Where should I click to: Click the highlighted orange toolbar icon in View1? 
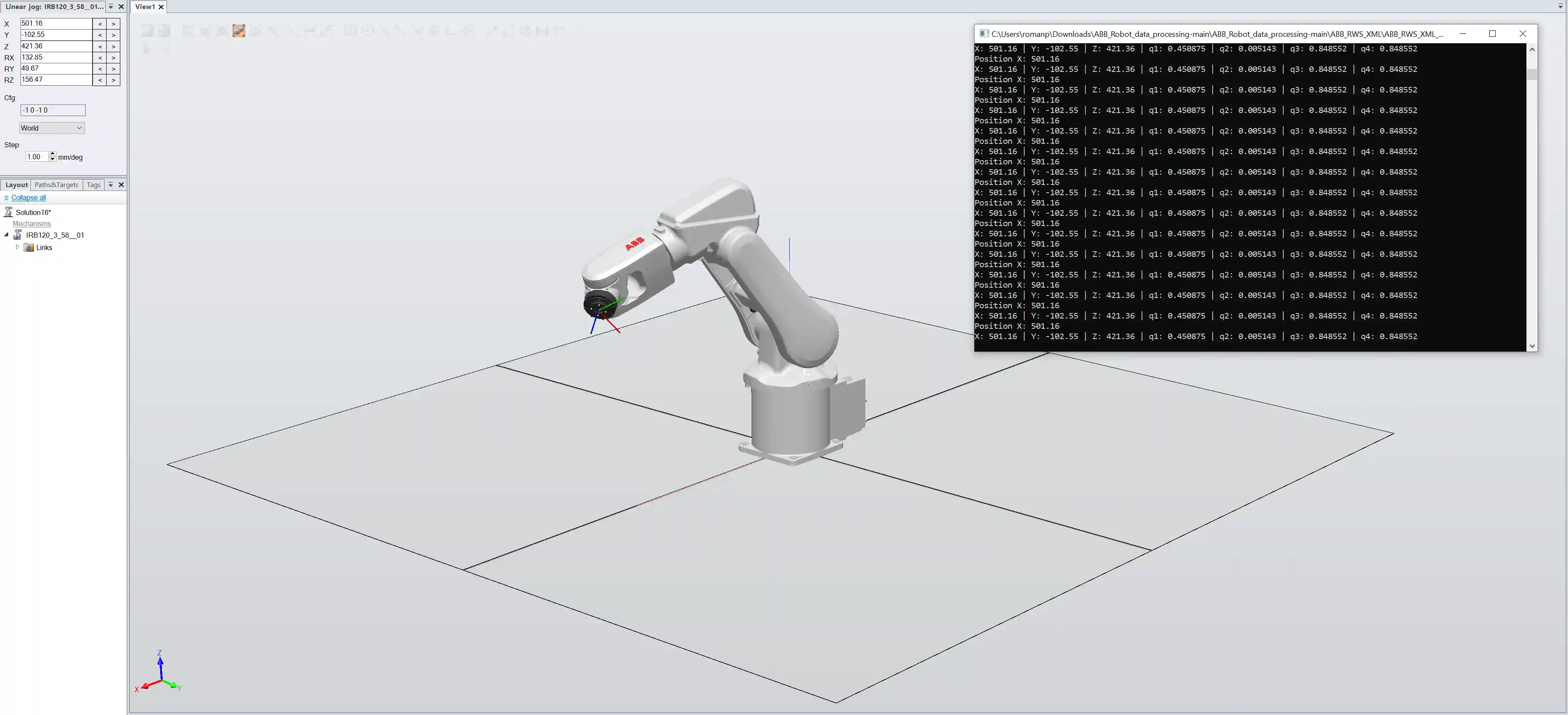(238, 30)
